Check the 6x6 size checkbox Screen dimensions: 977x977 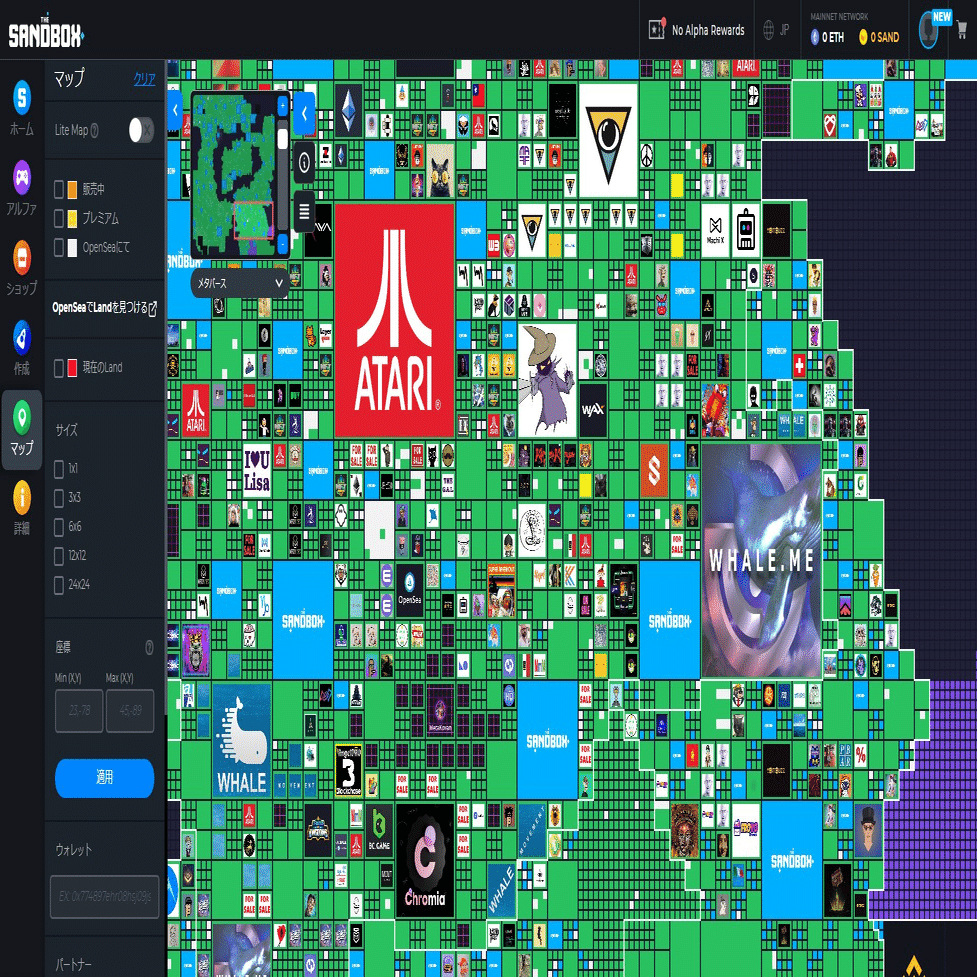[x=59, y=527]
